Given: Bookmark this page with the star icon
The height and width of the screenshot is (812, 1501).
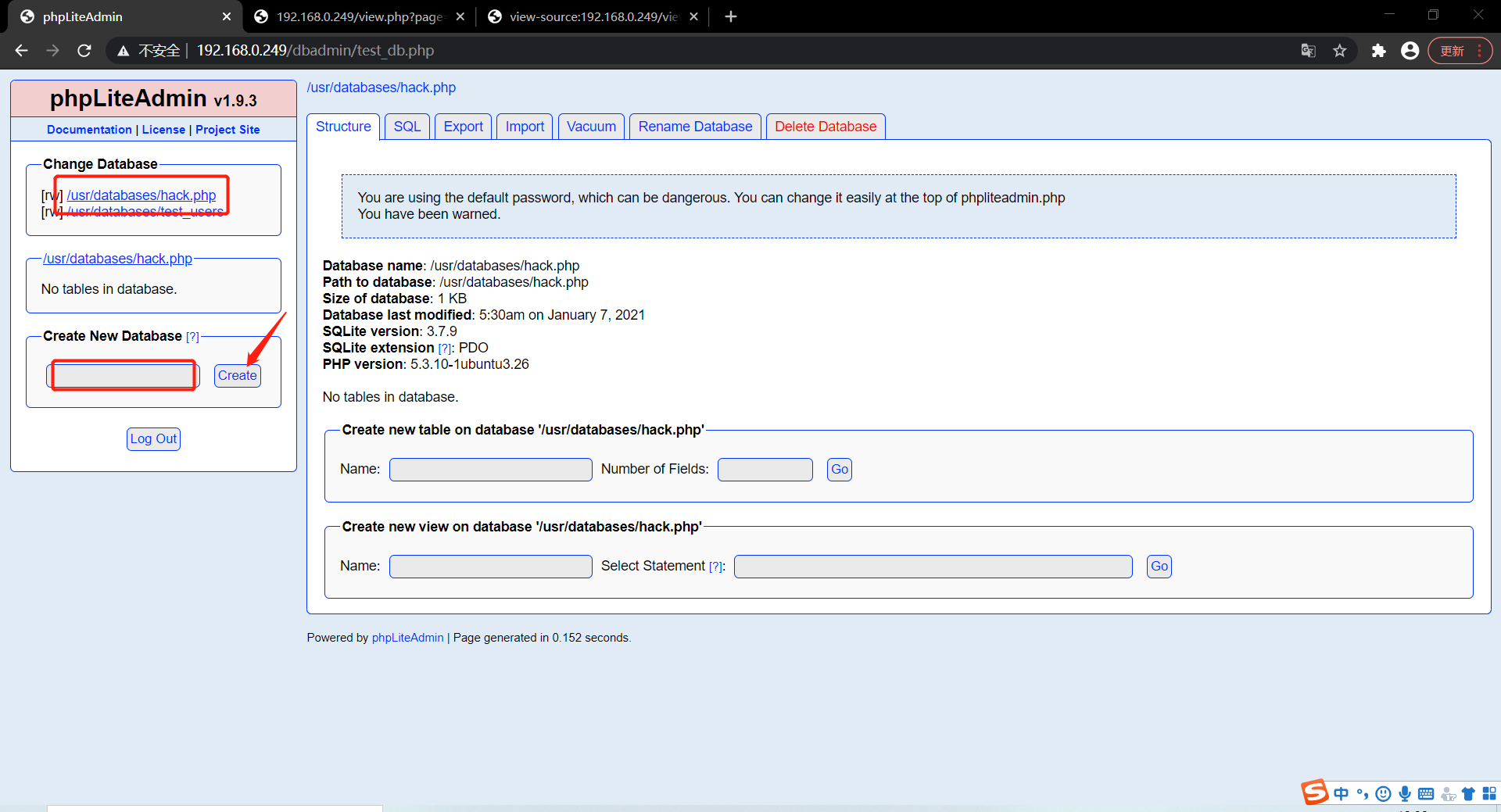Looking at the screenshot, I should [x=1340, y=51].
